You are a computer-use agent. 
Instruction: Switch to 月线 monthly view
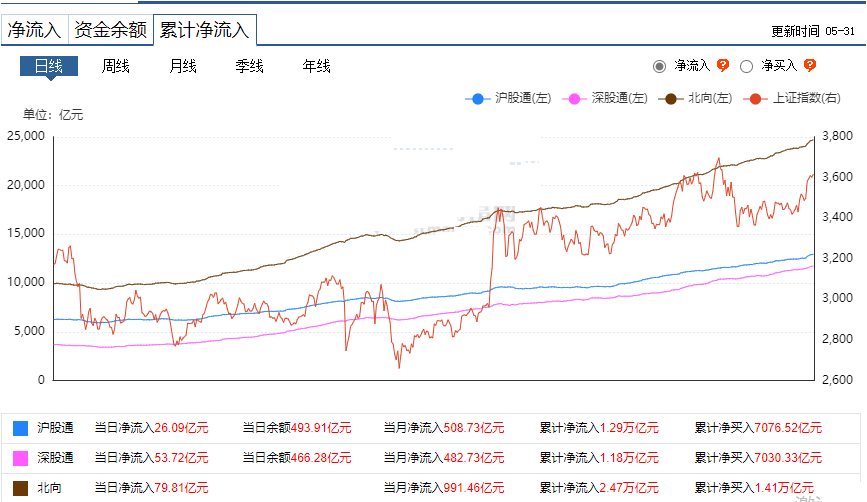pyautogui.click(x=183, y=66)
